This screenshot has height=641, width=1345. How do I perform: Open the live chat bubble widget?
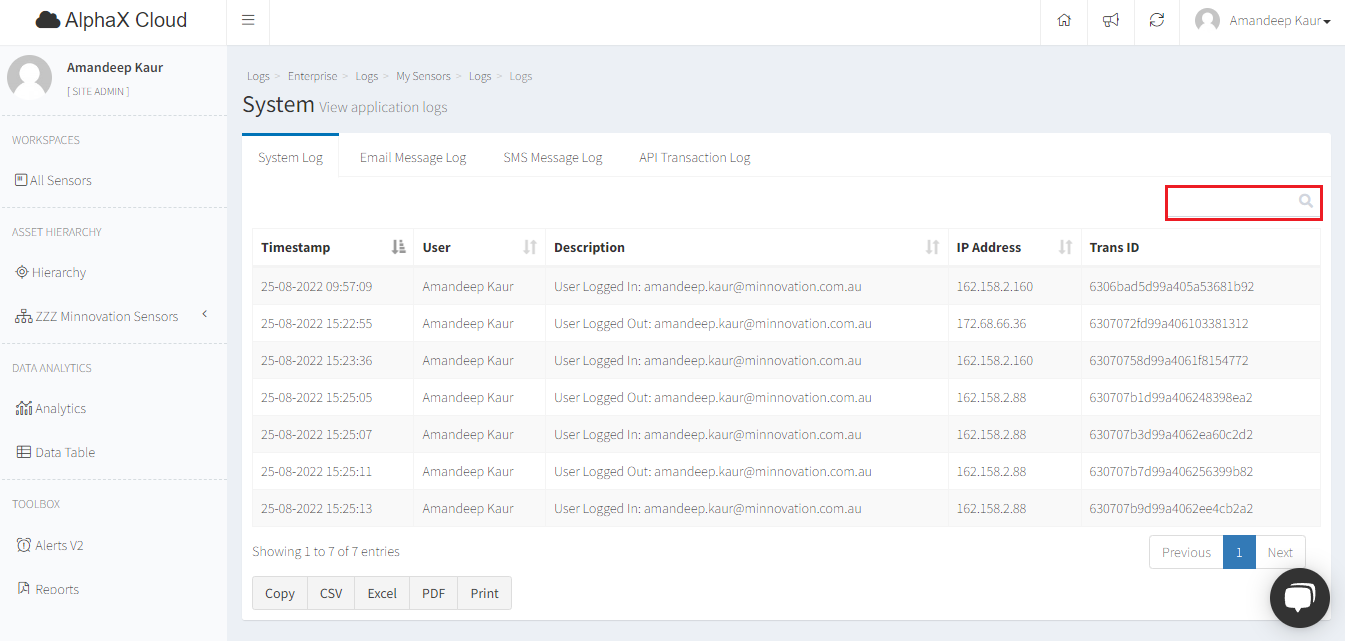pyautogui.click(x=1298, y=597)
